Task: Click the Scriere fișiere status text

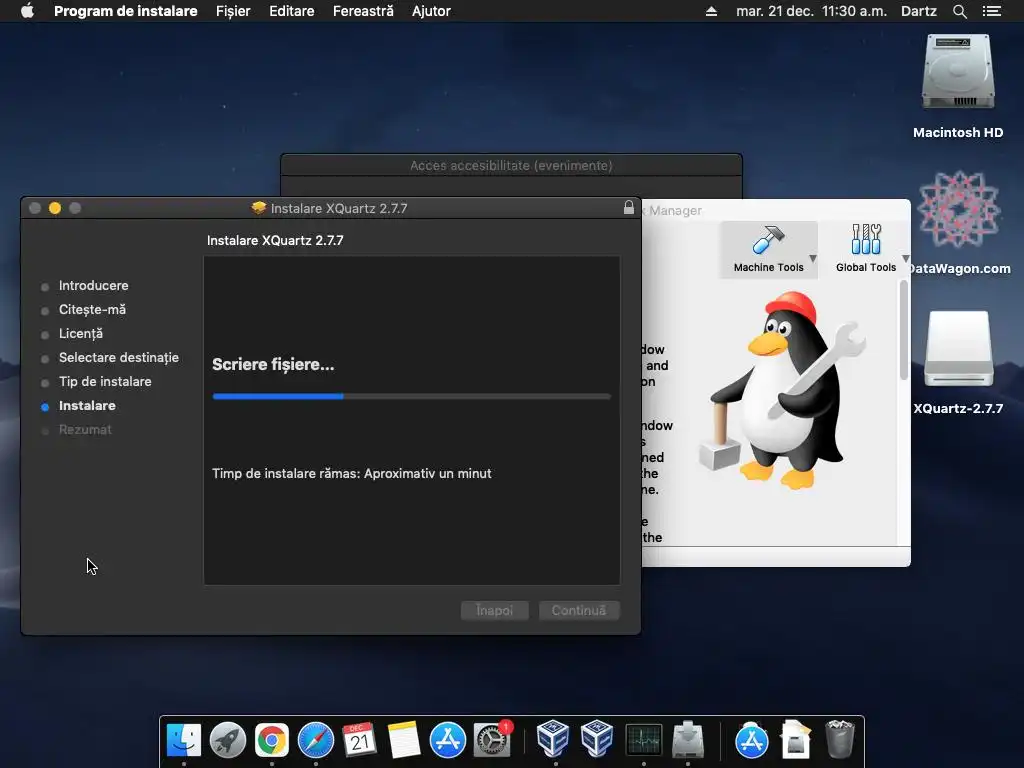Action: (273, 364)
